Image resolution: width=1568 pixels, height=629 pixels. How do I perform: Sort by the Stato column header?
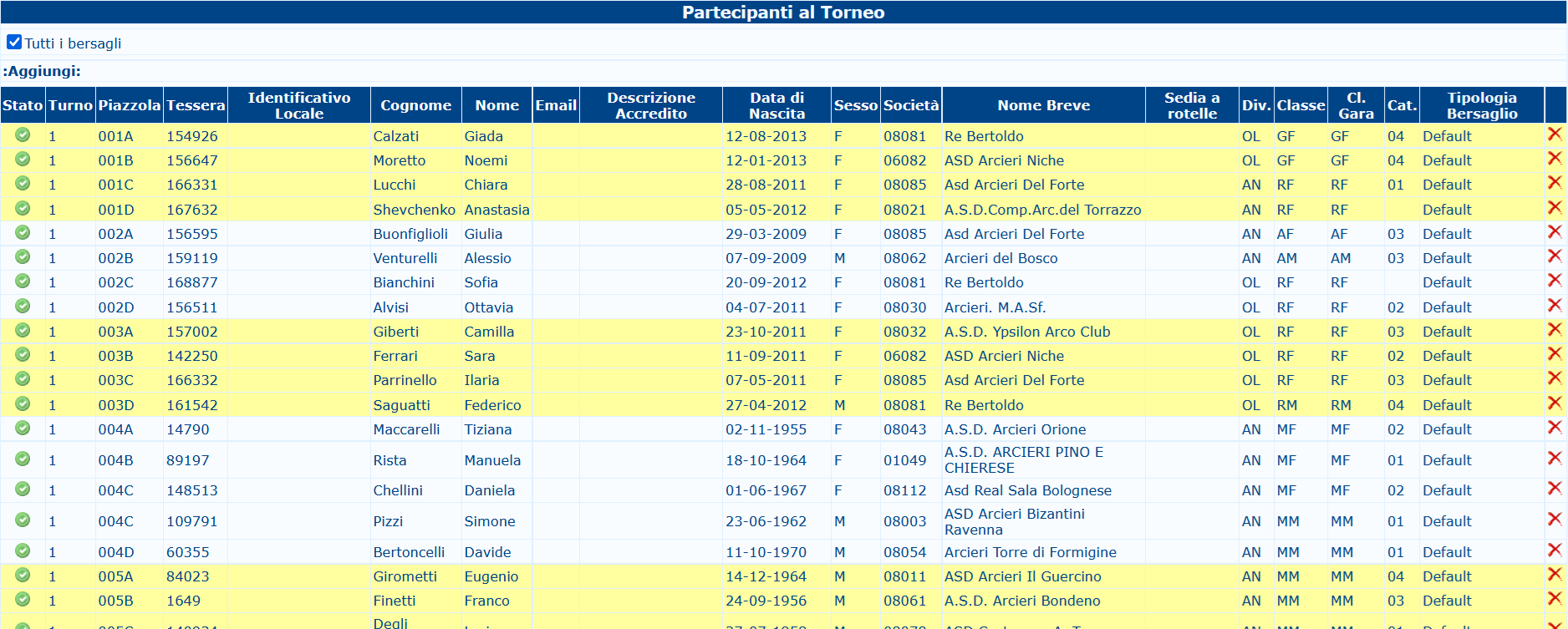point(23,105)
